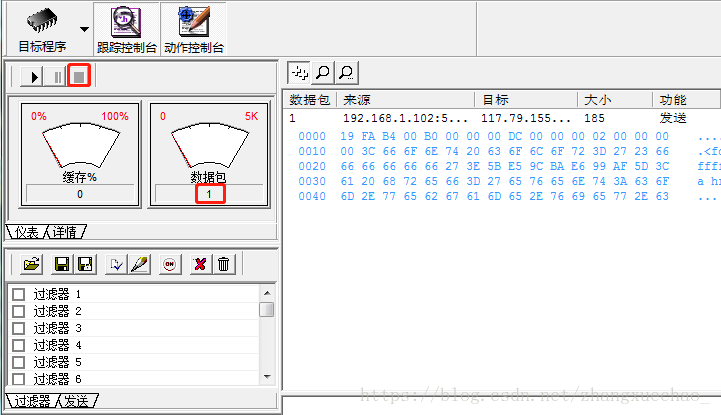Sort by the 大小 size column header
This screenshot has height=415, width=721.
[x=615, y=100]
